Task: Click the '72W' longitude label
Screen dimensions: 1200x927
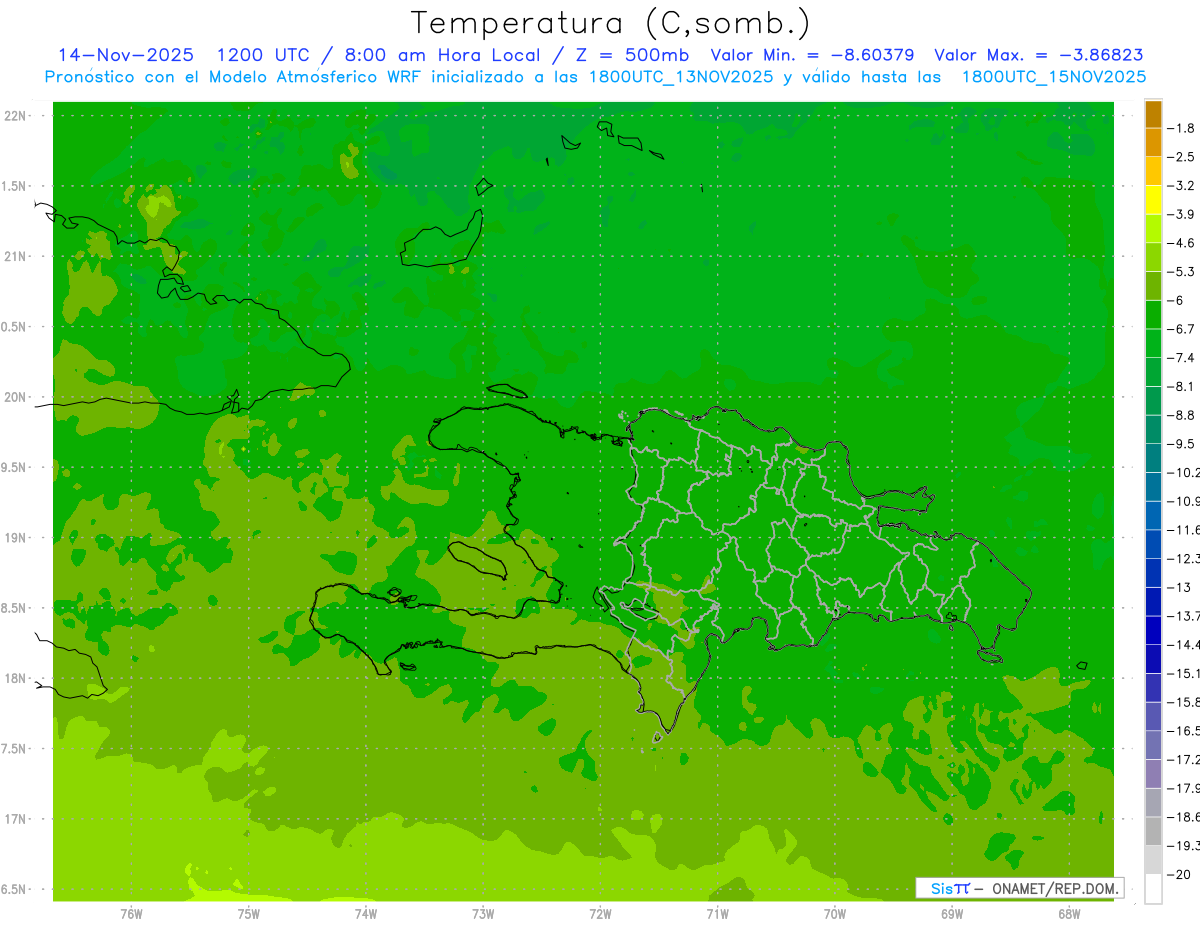Action: coord(600,914)
